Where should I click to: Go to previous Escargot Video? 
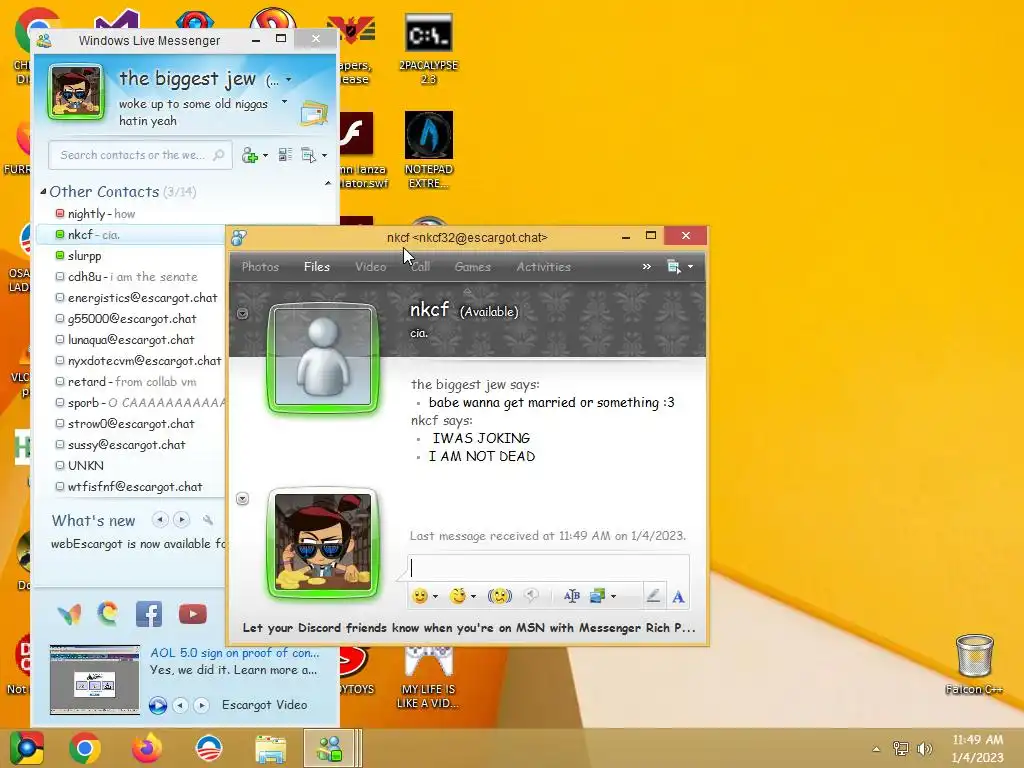coord(180,705)
